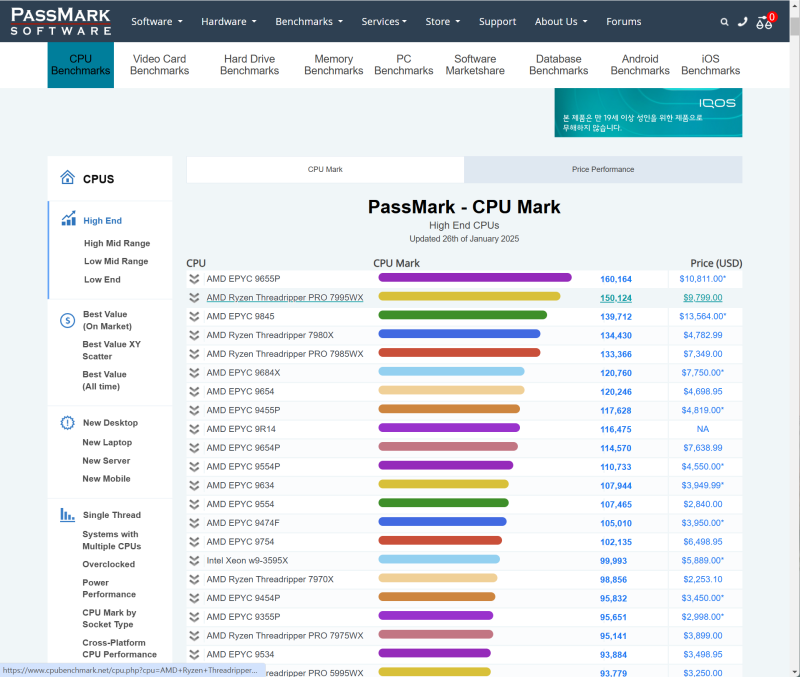The height and width of the screenshot is (677, 800).
Task: Click the search magnifier icon in header
Action: (x=724, y=22)
